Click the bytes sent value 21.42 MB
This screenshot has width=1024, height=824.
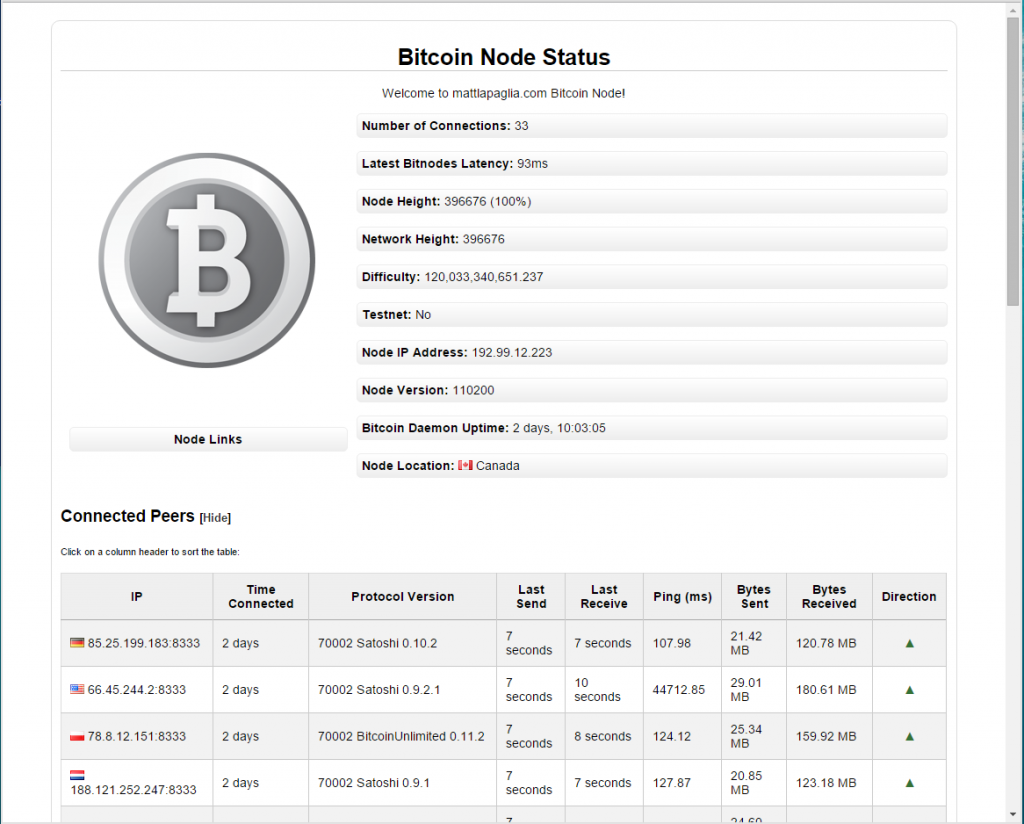coord(746,643)
